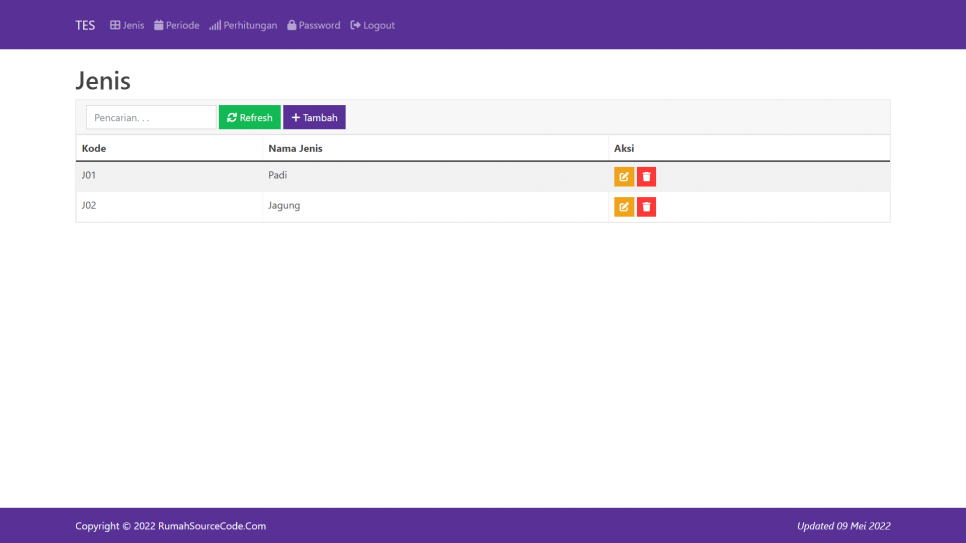Click the Padi name cell
Viewport: 966px width, 543px height.
point(278,175)
